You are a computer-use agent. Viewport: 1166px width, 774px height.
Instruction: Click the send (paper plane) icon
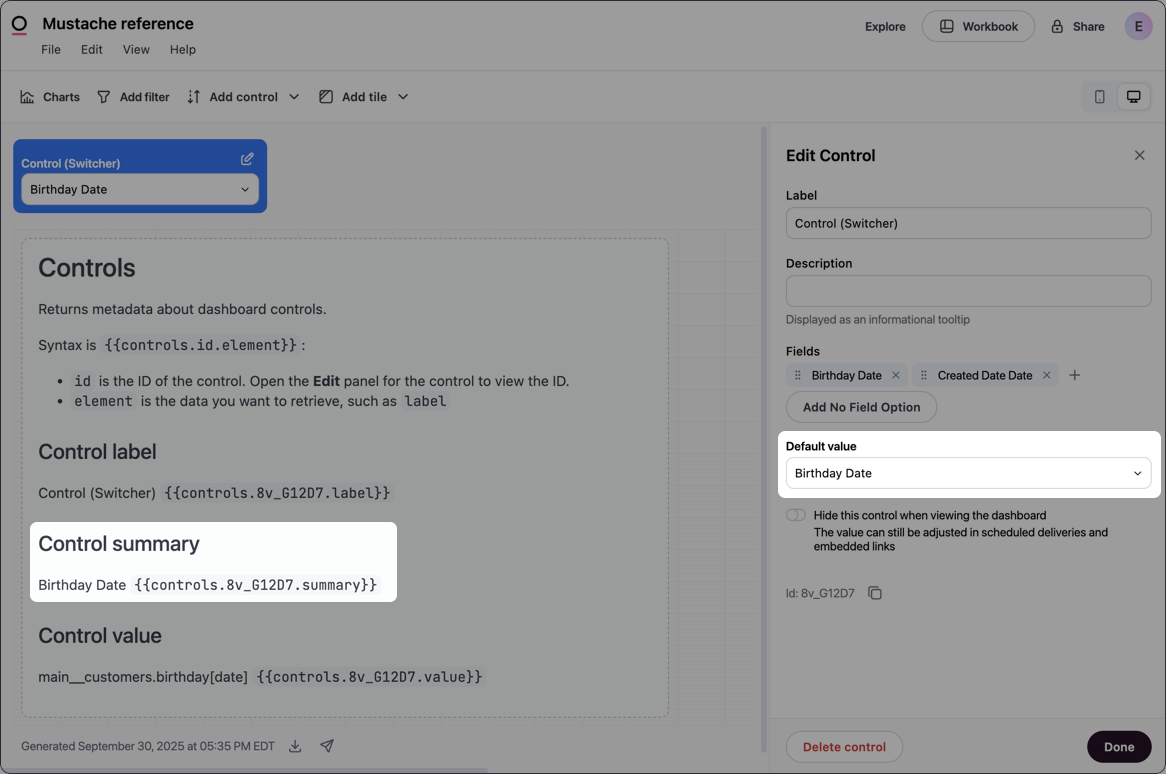326,745
